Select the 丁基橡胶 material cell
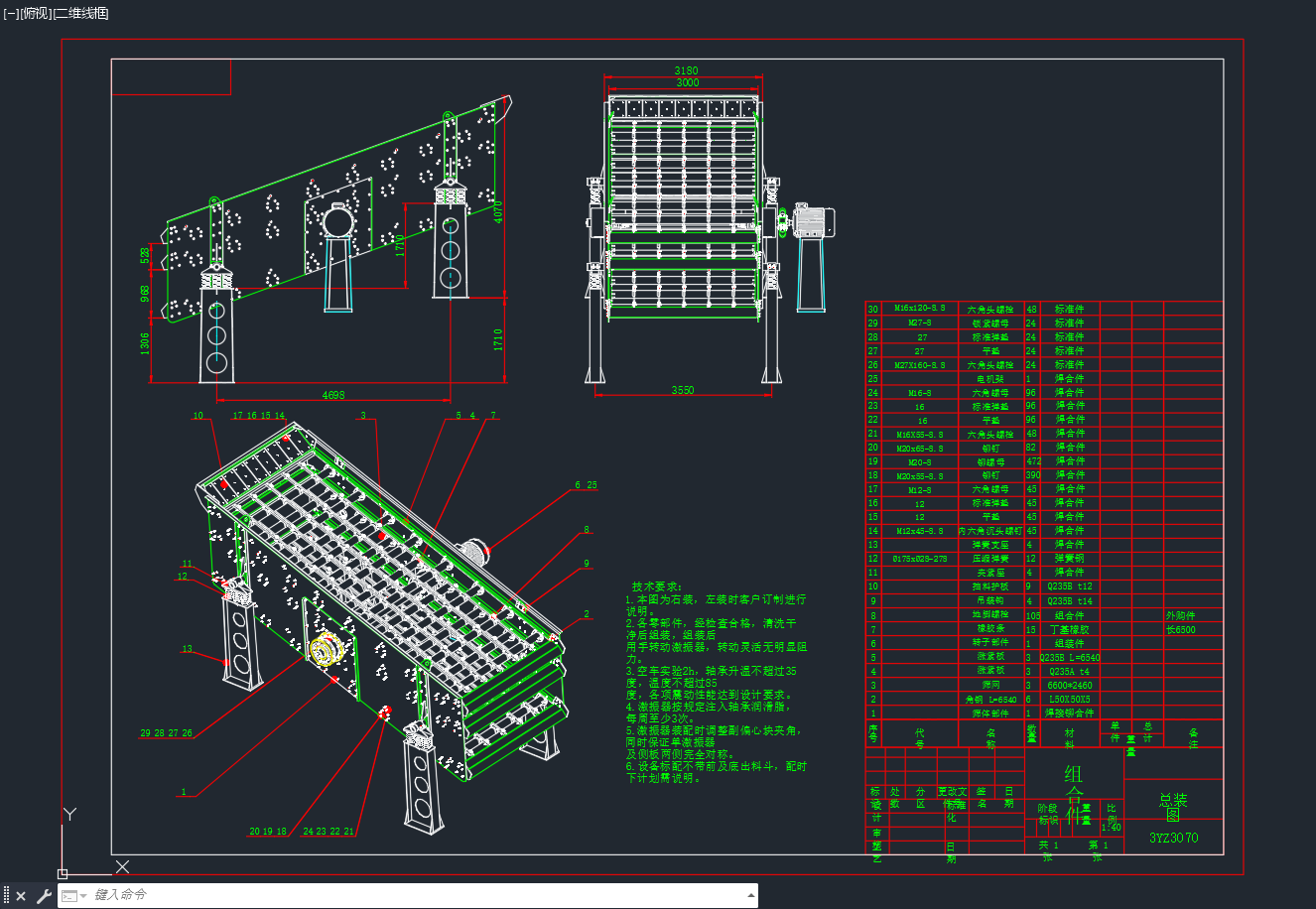This screenshot has height=909, width=1316. click(x=1069, y=629)
